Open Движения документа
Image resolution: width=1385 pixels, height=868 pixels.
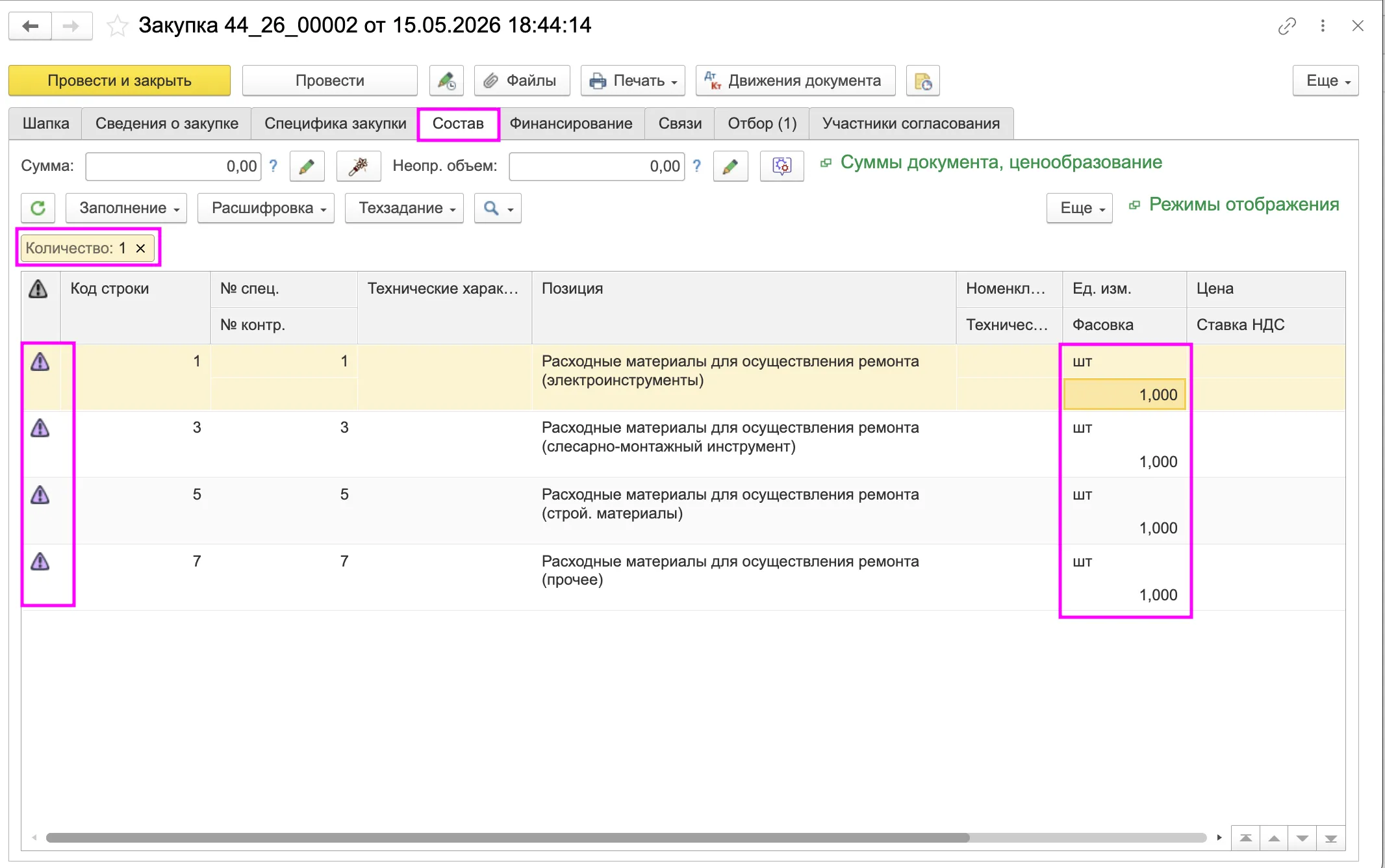click(x=795, y=81)
